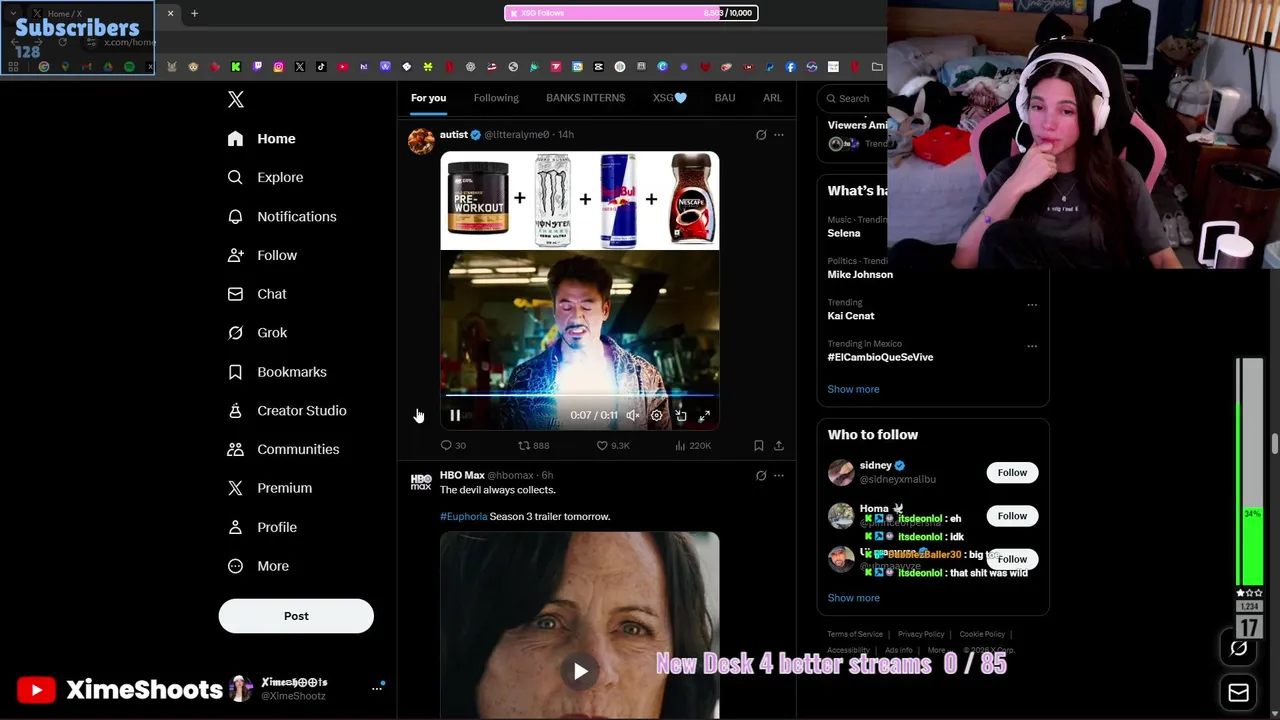1280x720 pixels.
Task: Switch to the Following tab
Action: click(x=496, y=98)
